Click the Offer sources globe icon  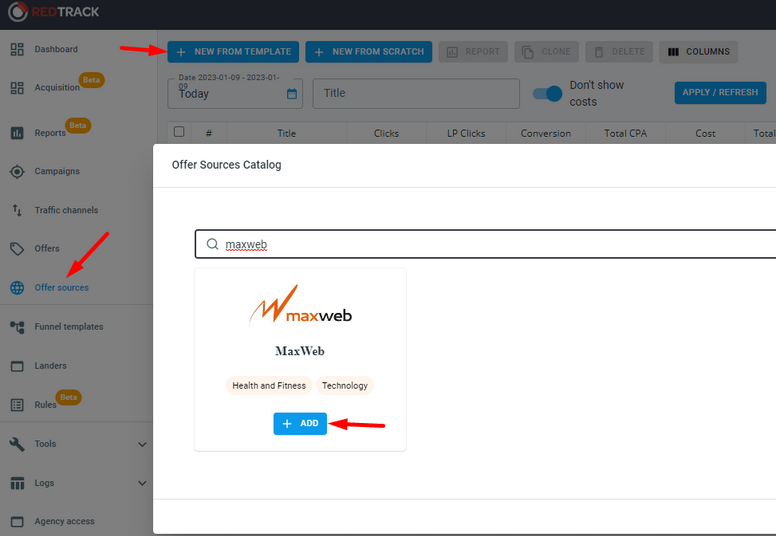pos(17,288)
